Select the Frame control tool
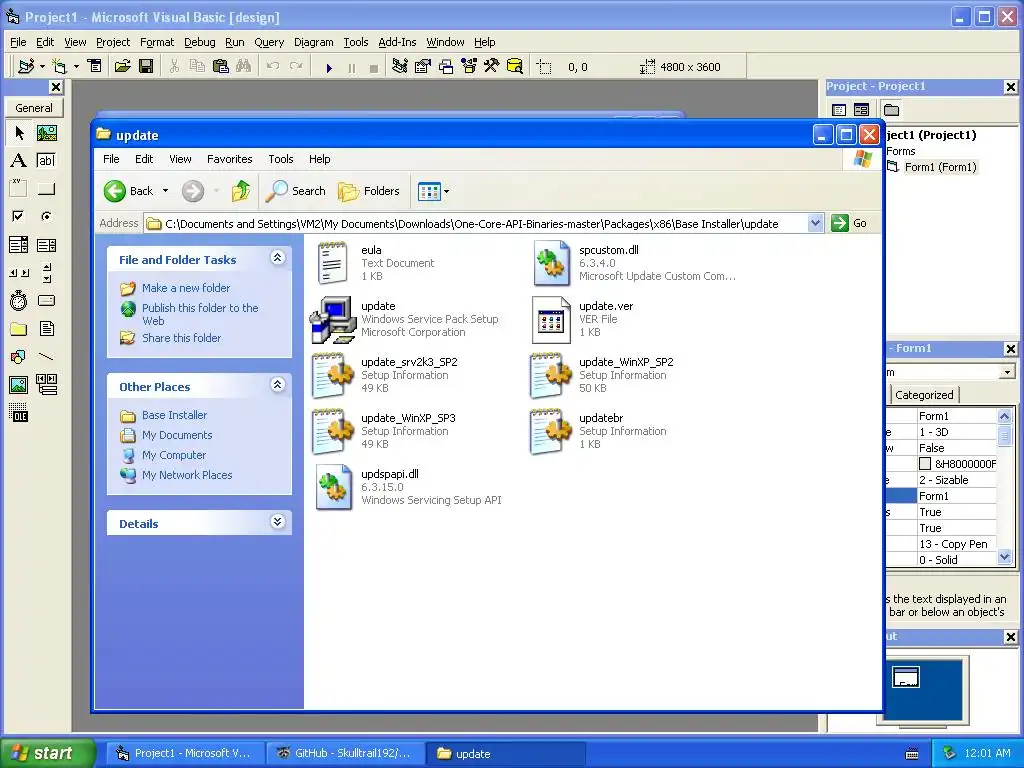The height and width of the screenshot is (768, 1024). point(19,189)
